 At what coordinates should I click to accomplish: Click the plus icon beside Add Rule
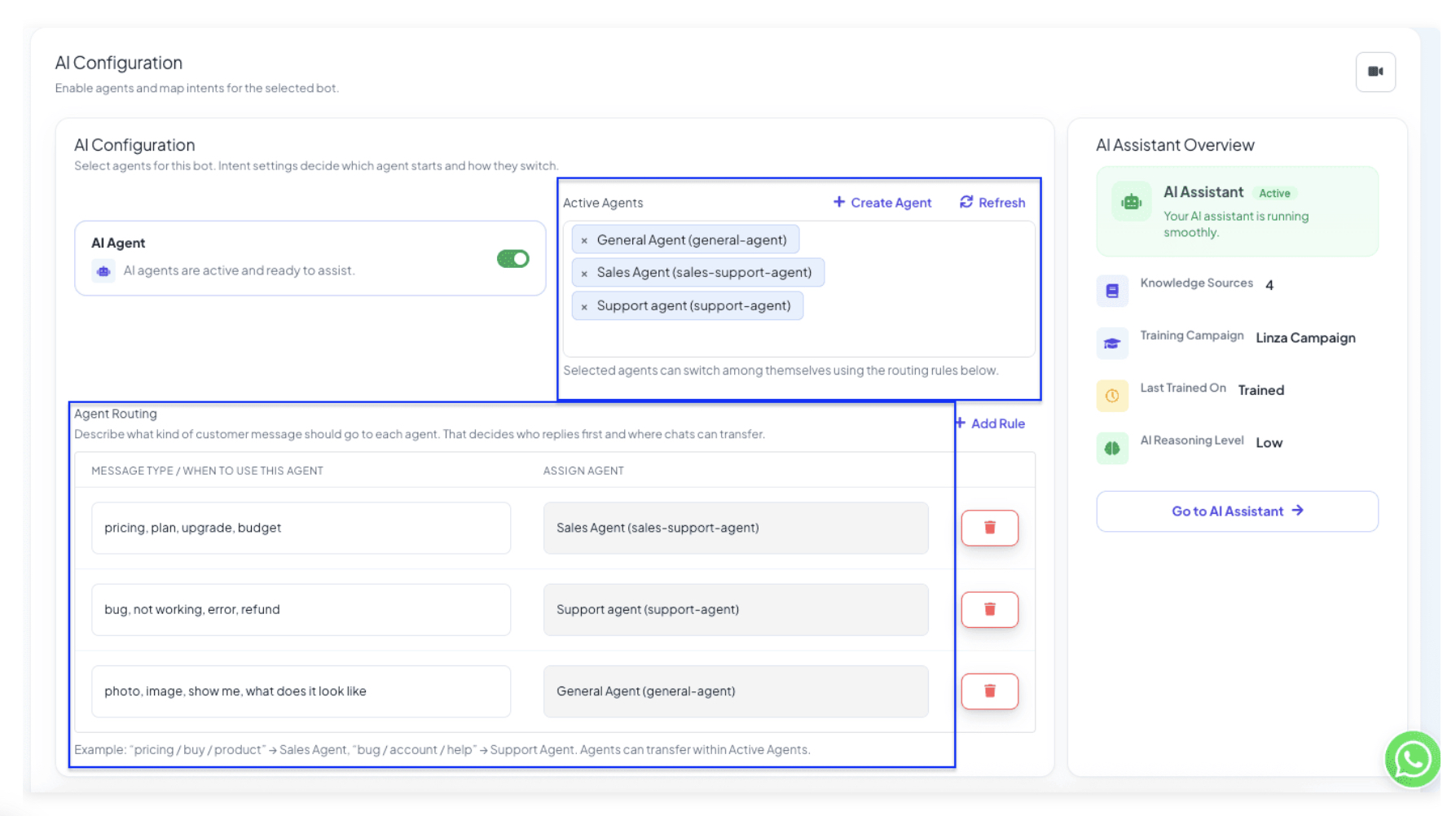click(x=960, y=423)
